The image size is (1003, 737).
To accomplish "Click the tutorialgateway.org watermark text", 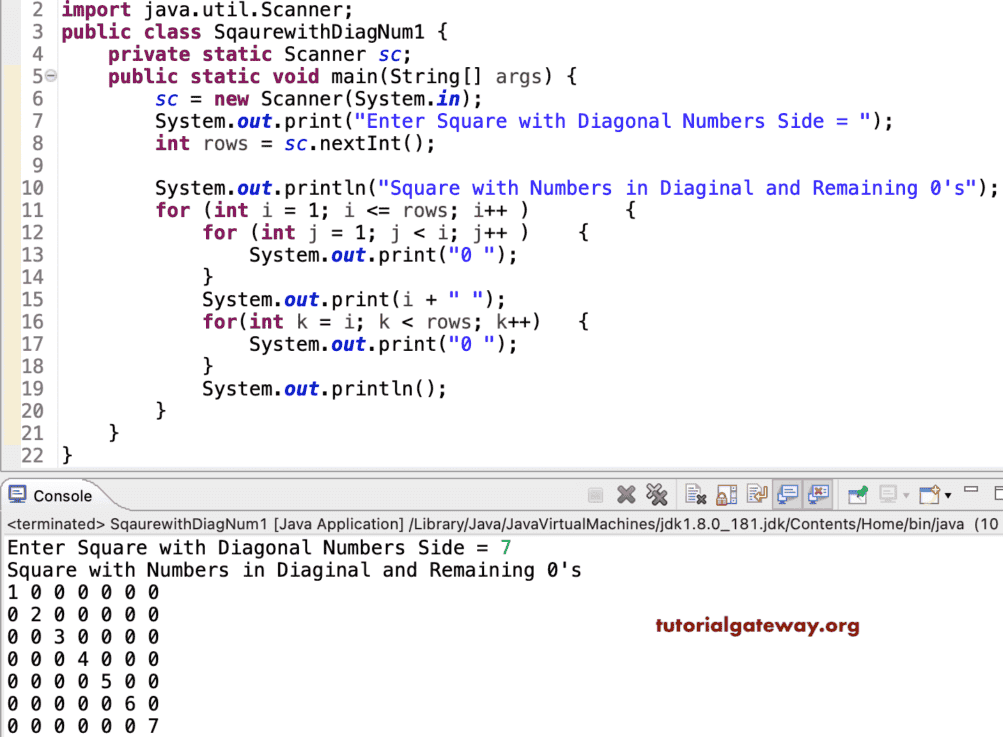I will (x=757, y=624).
